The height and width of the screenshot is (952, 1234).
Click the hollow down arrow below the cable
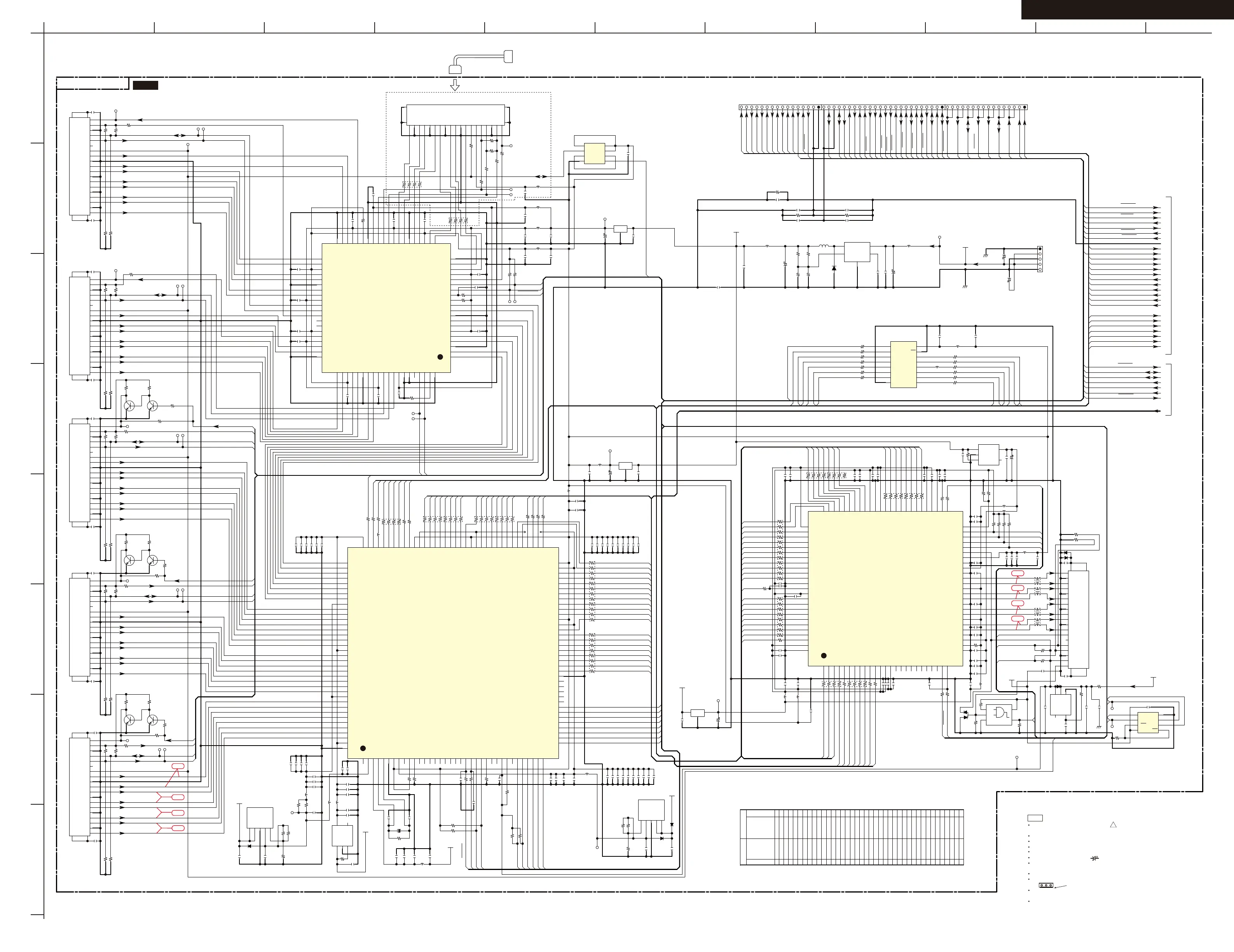point(455,85)
